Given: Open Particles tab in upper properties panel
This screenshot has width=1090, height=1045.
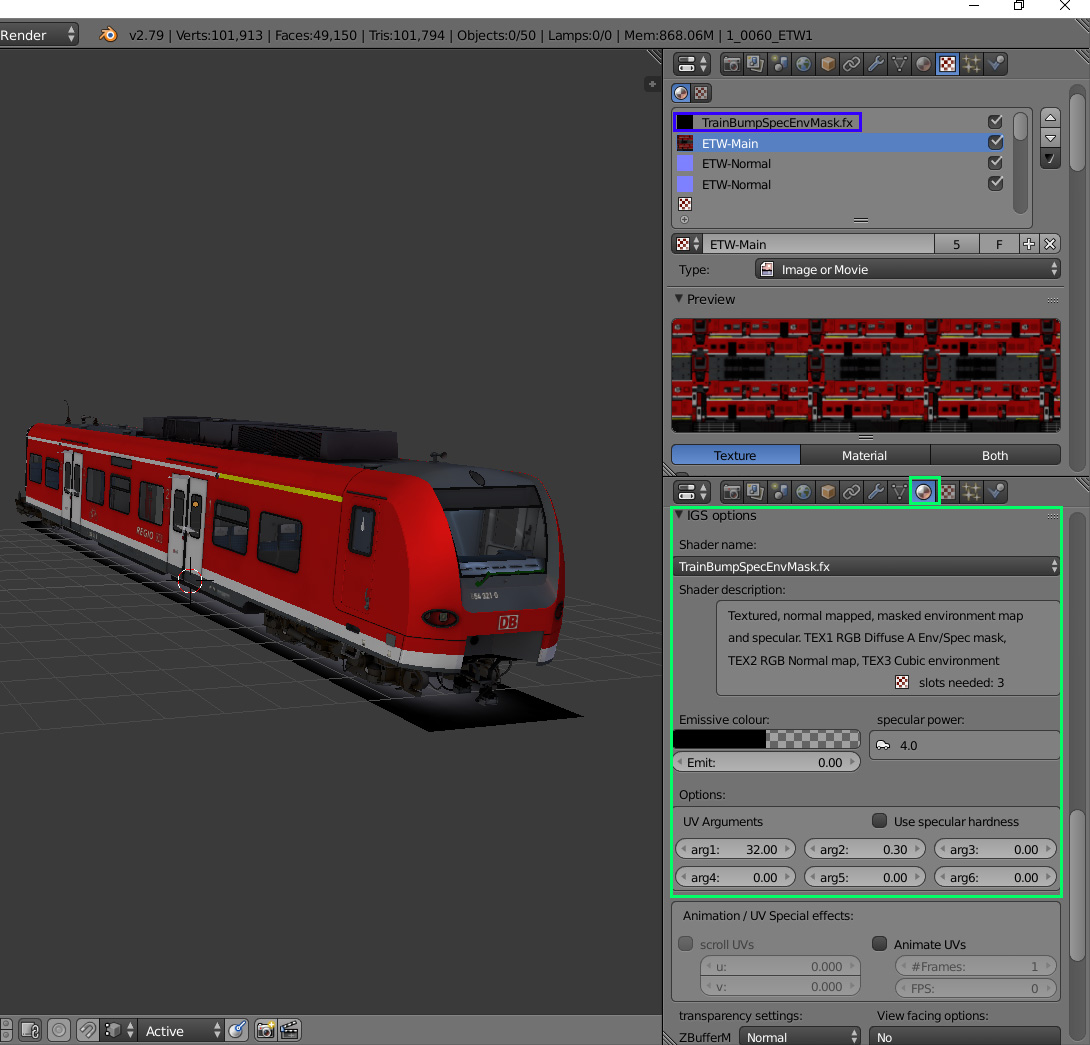Looking at the screenshot, I should [x=971, y=64].
